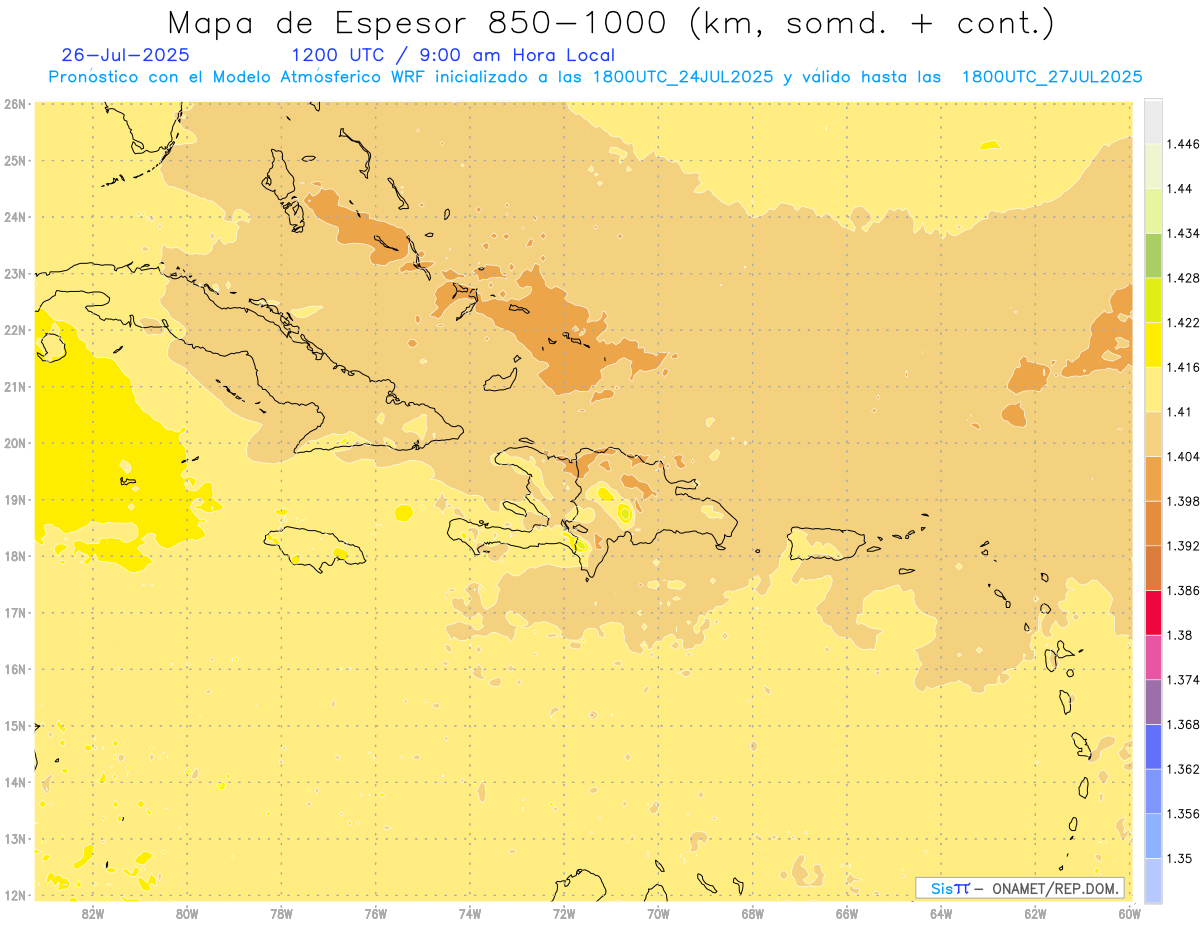Click the legend value "1.398"

point(1183,501)
